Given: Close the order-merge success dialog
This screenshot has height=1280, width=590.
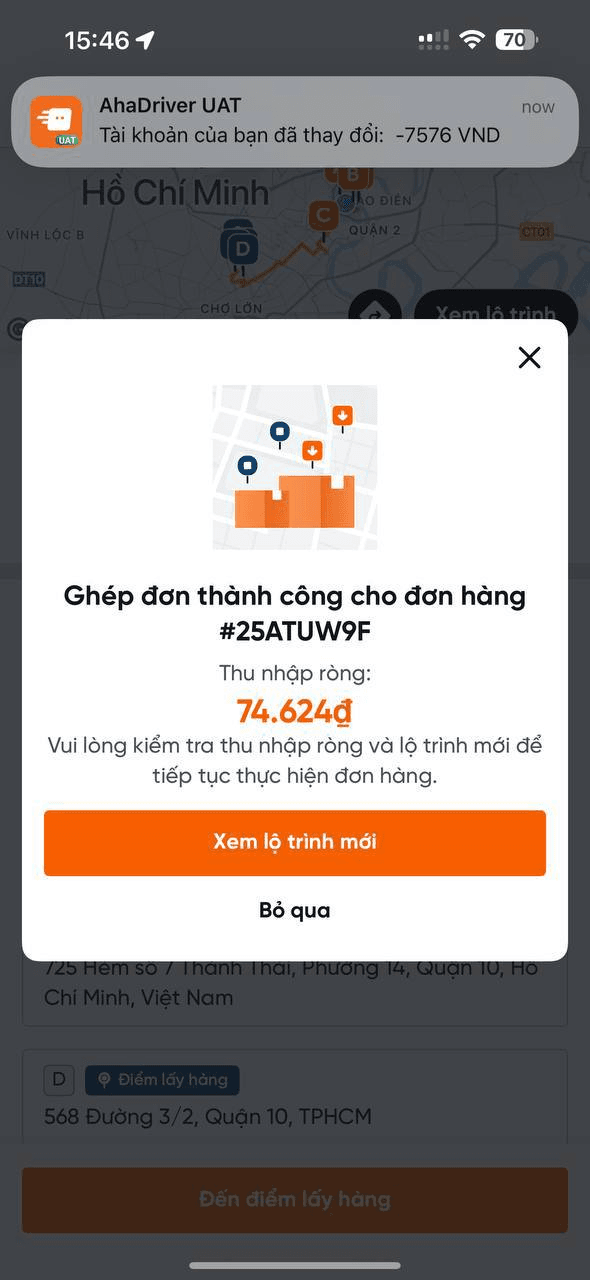Looking at the screenshot, I should [x=529, y=357].
